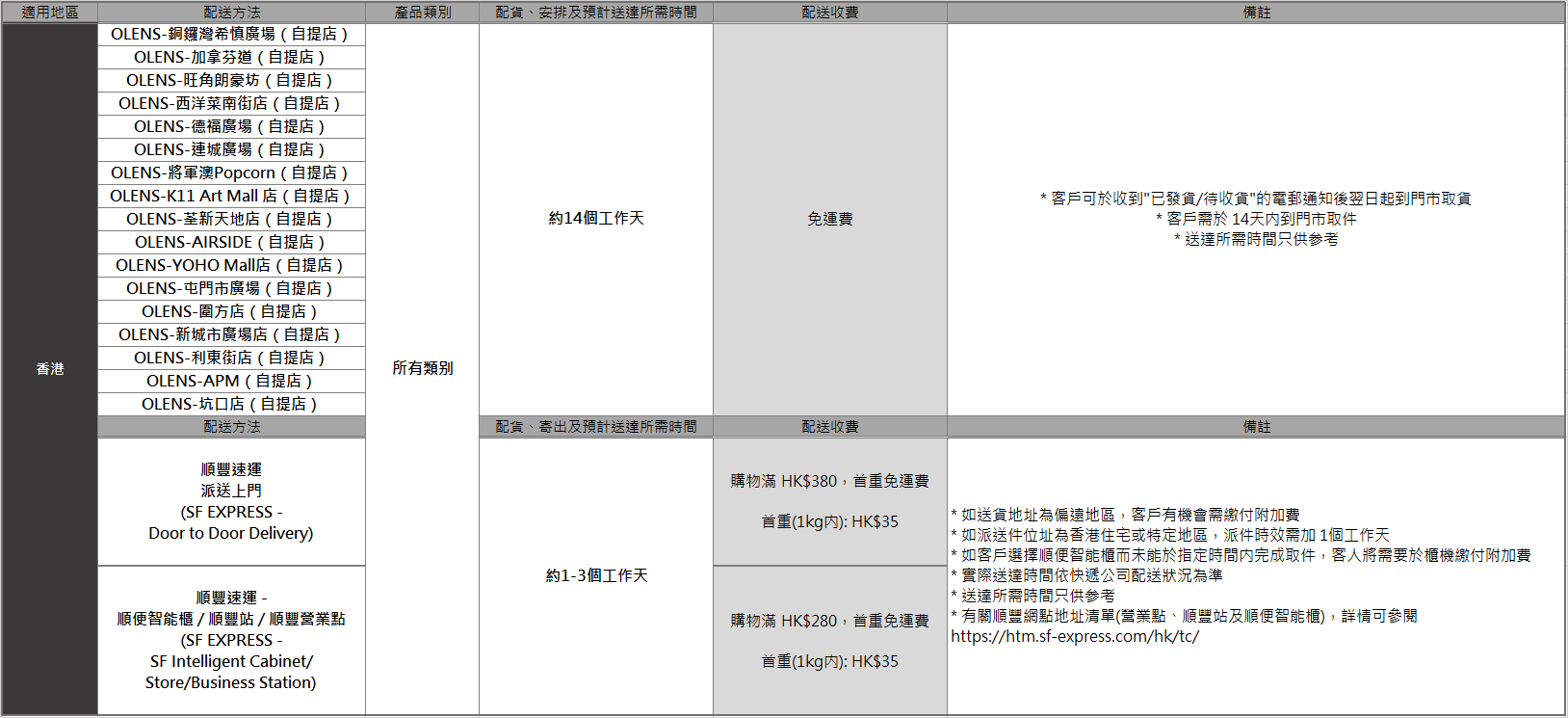
Task: Click the SF Intelligent Cabinet/Store/Business Station cell
Action: coord(231,640)
